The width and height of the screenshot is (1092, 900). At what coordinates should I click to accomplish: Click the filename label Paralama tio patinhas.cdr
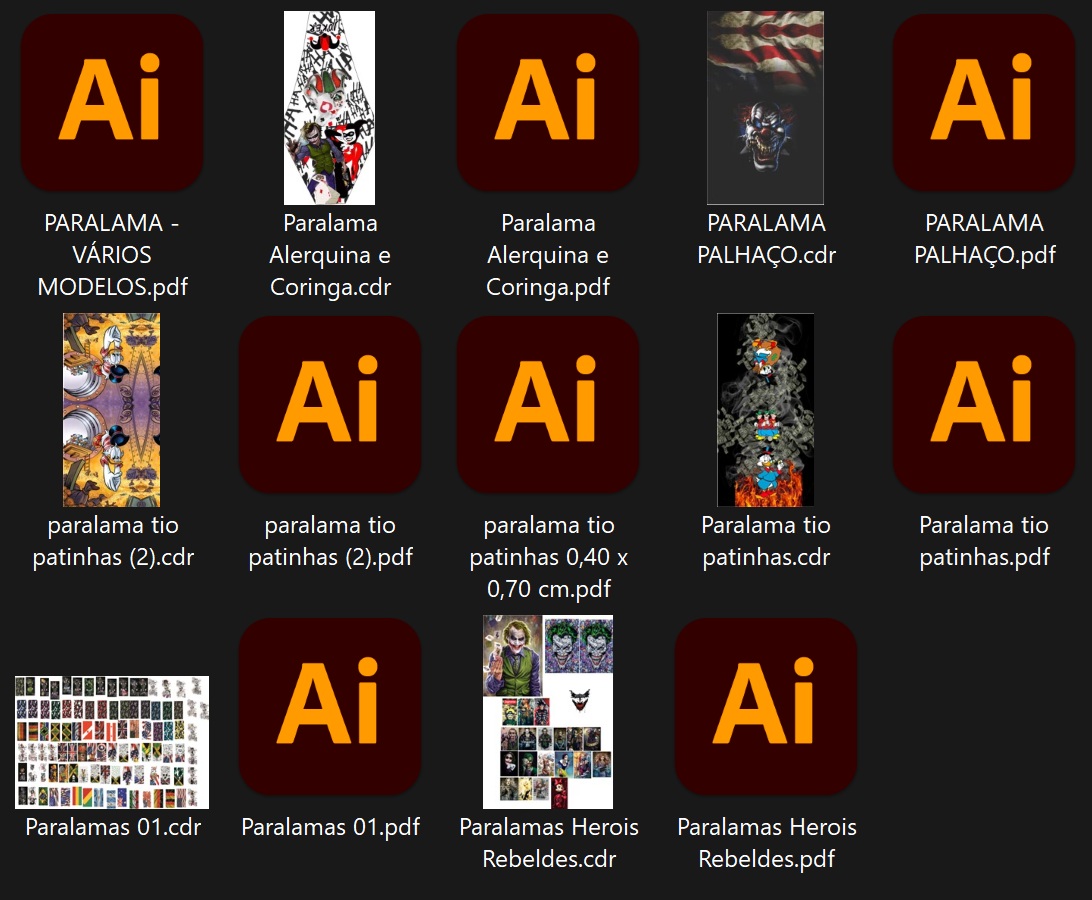click(766, 541)
